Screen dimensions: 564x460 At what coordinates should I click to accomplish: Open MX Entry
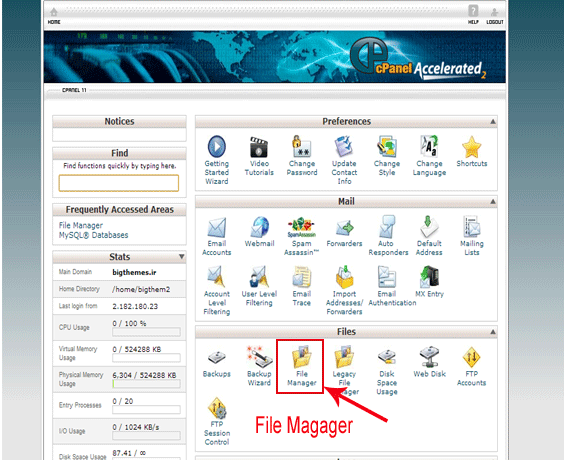(x=429, y=282)
